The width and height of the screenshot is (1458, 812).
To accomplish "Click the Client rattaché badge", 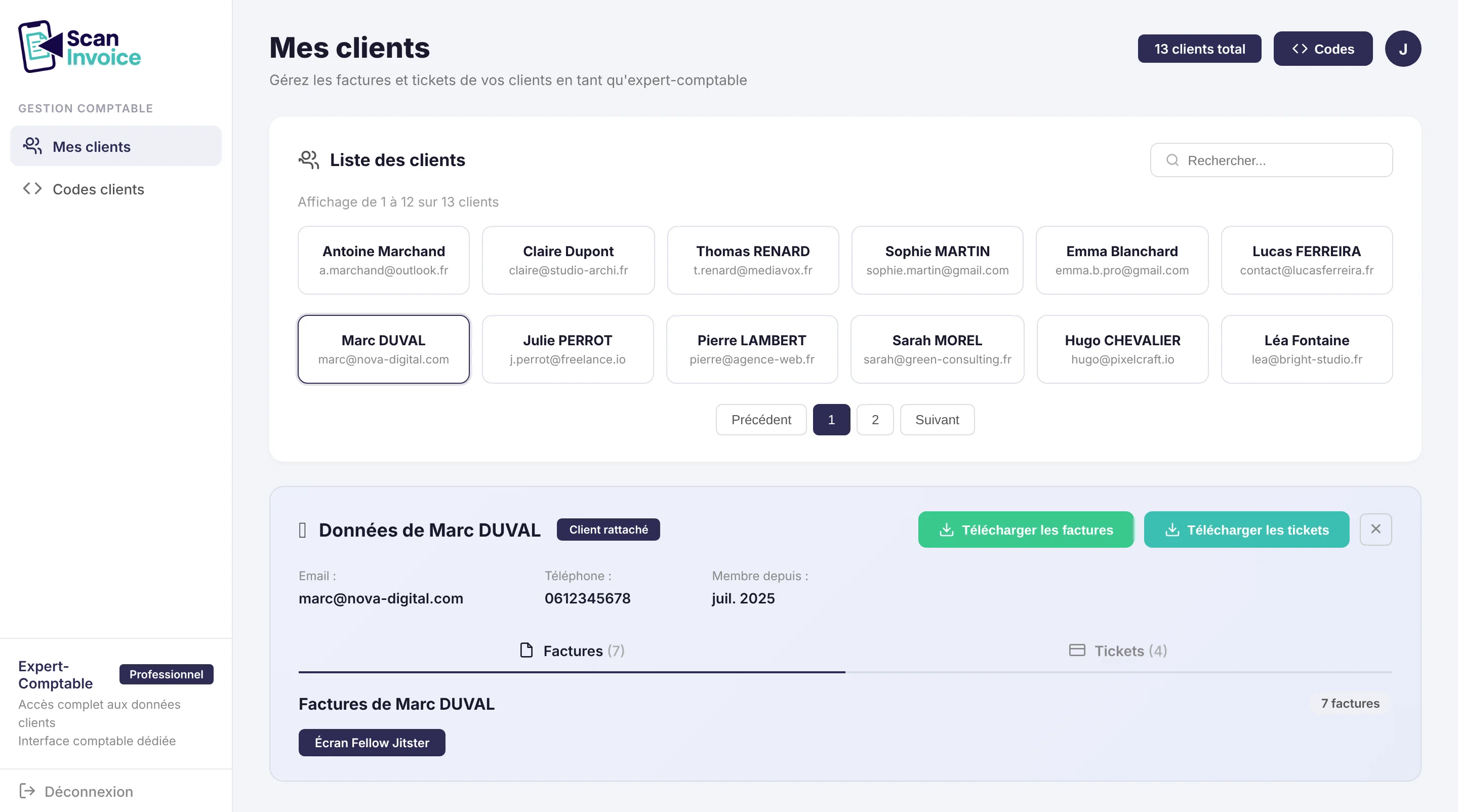I will pos(608,530).
